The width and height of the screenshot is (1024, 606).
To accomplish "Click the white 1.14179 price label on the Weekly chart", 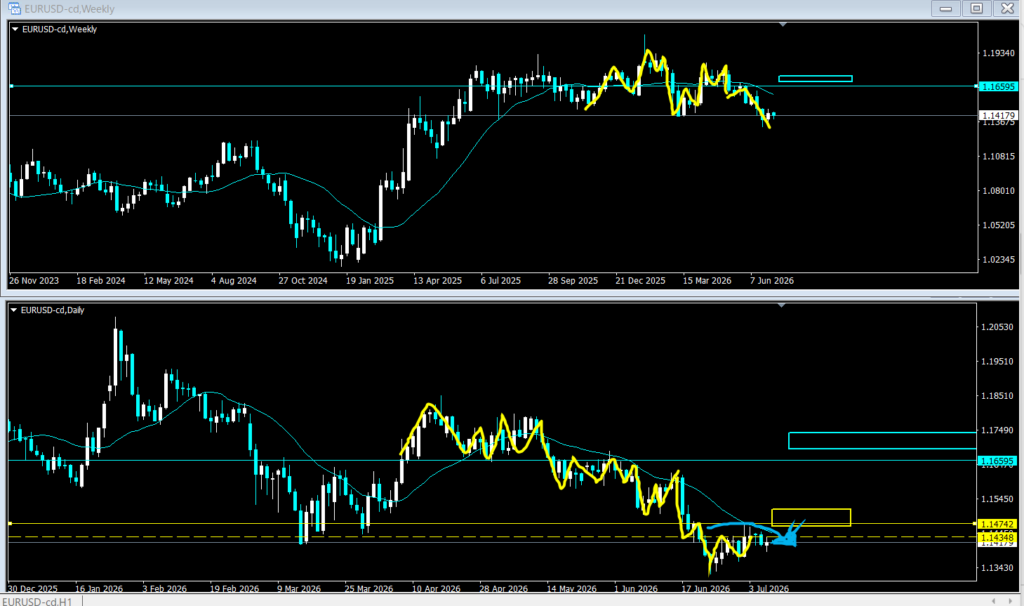I will (999, 116).
